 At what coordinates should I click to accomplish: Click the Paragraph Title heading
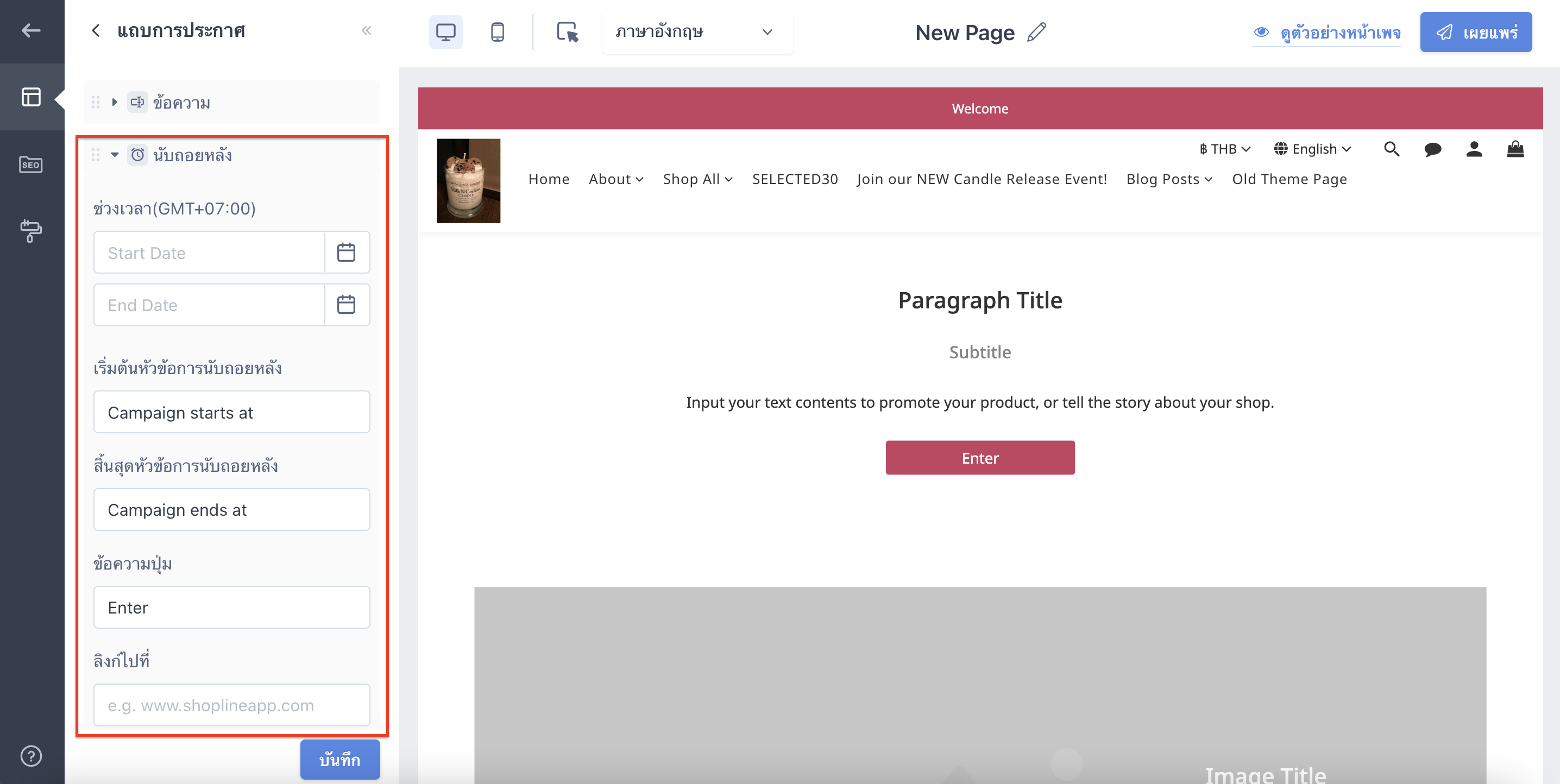pyautogui.click(x=980, y=300)
